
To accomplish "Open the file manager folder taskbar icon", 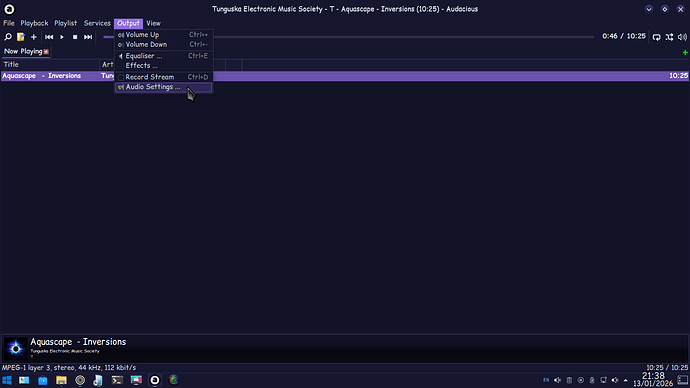I will 61,380.
